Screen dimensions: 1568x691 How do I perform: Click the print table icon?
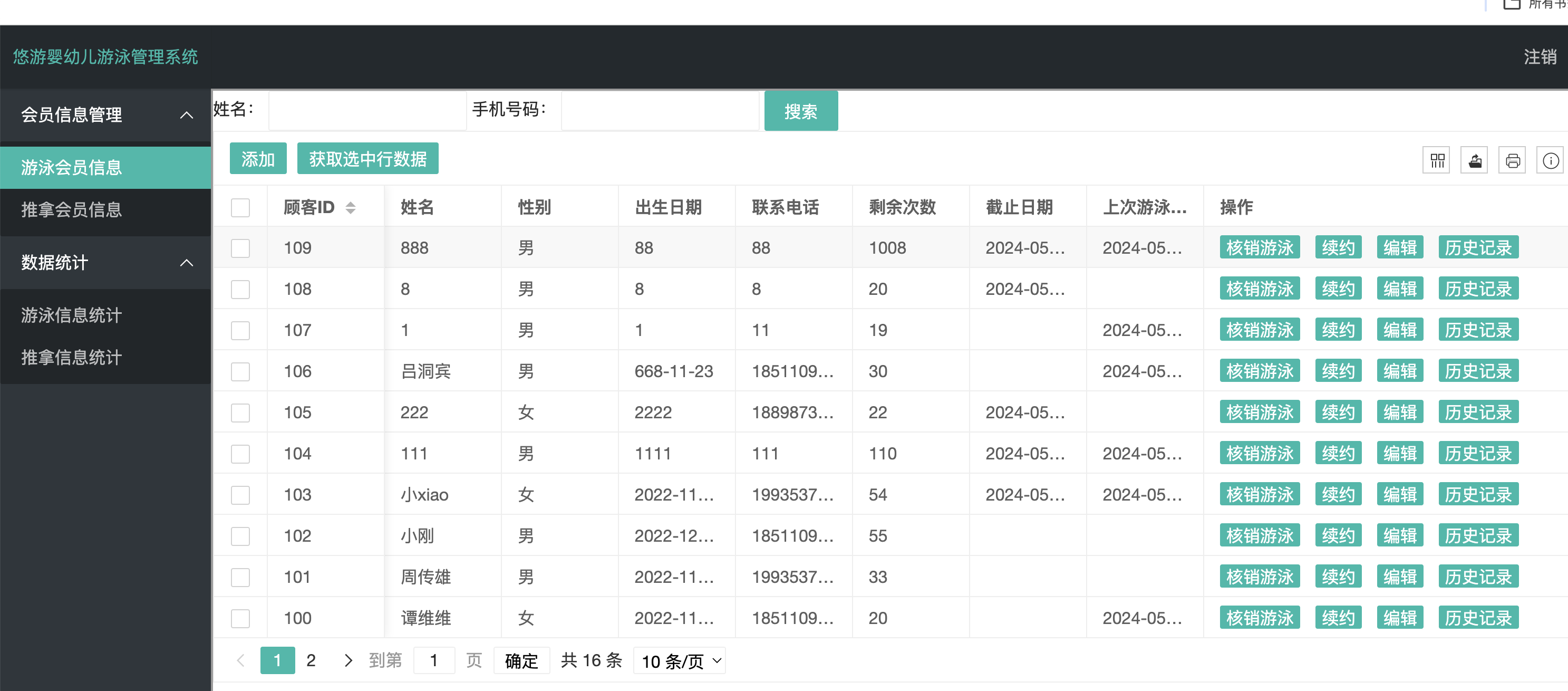tap(1513, 161)
